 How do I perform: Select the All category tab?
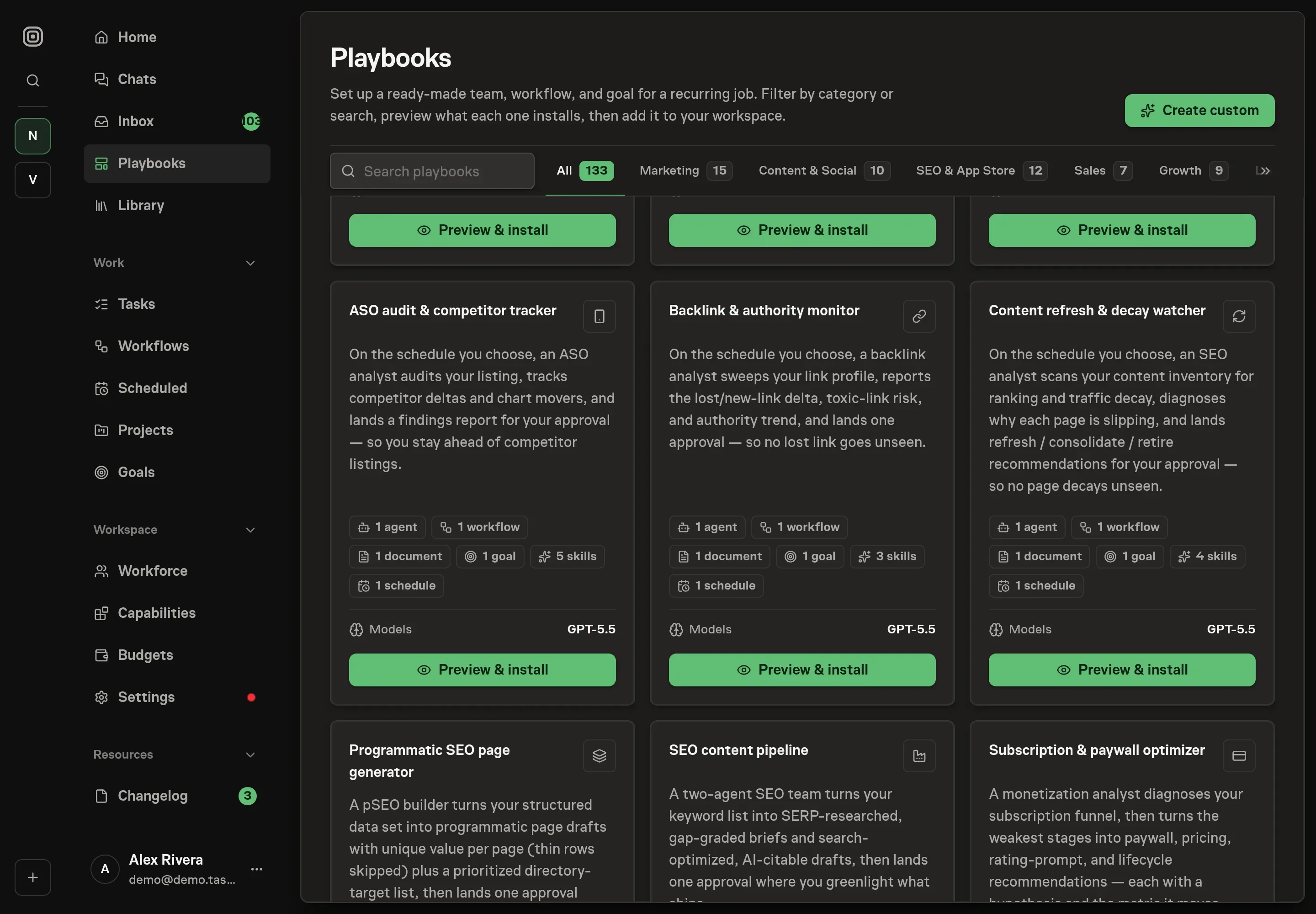click(x=585, y=170)
